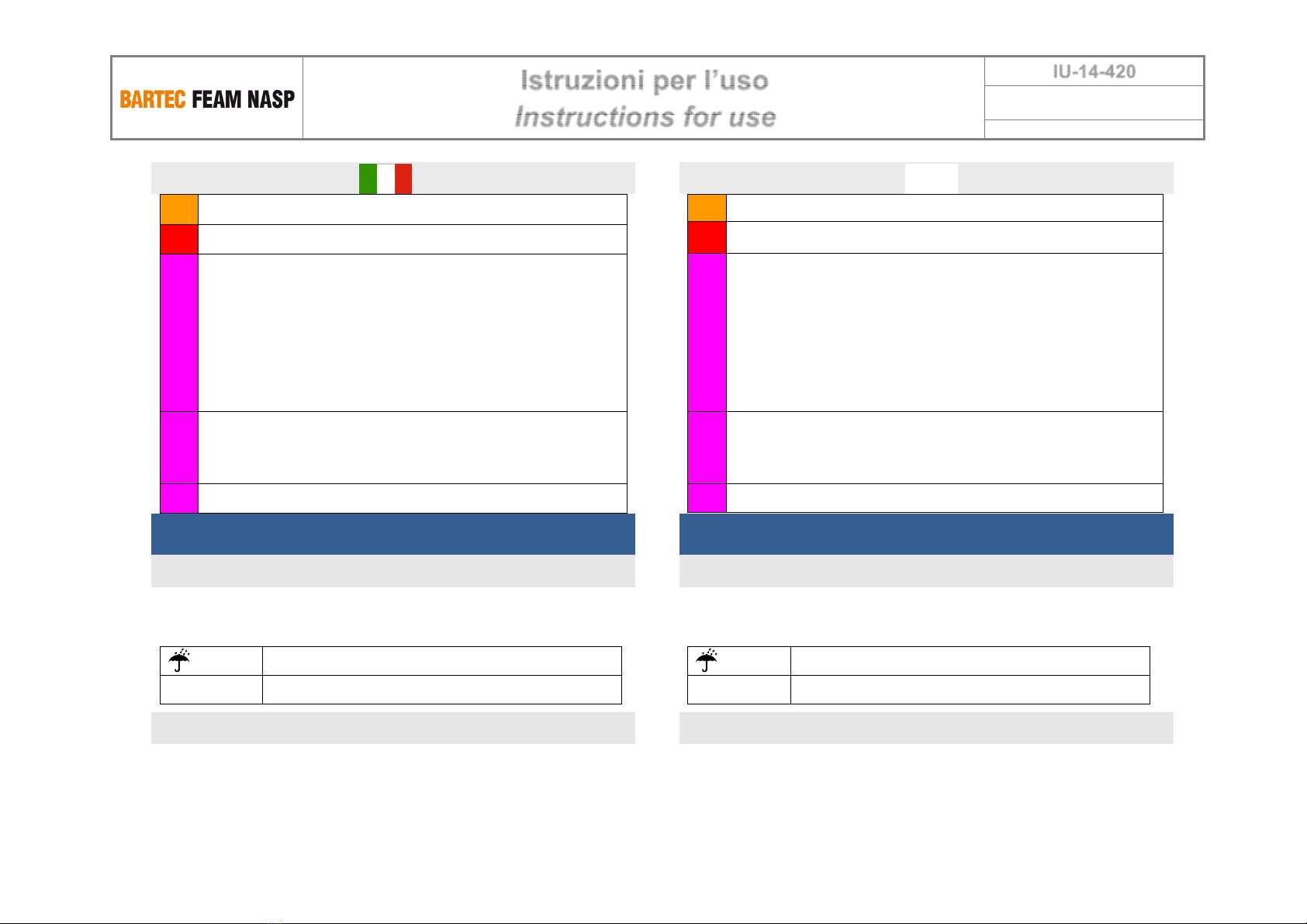1307x924 pixels.
Task: Click the Italian flag icon
Action: pos(385,178)
